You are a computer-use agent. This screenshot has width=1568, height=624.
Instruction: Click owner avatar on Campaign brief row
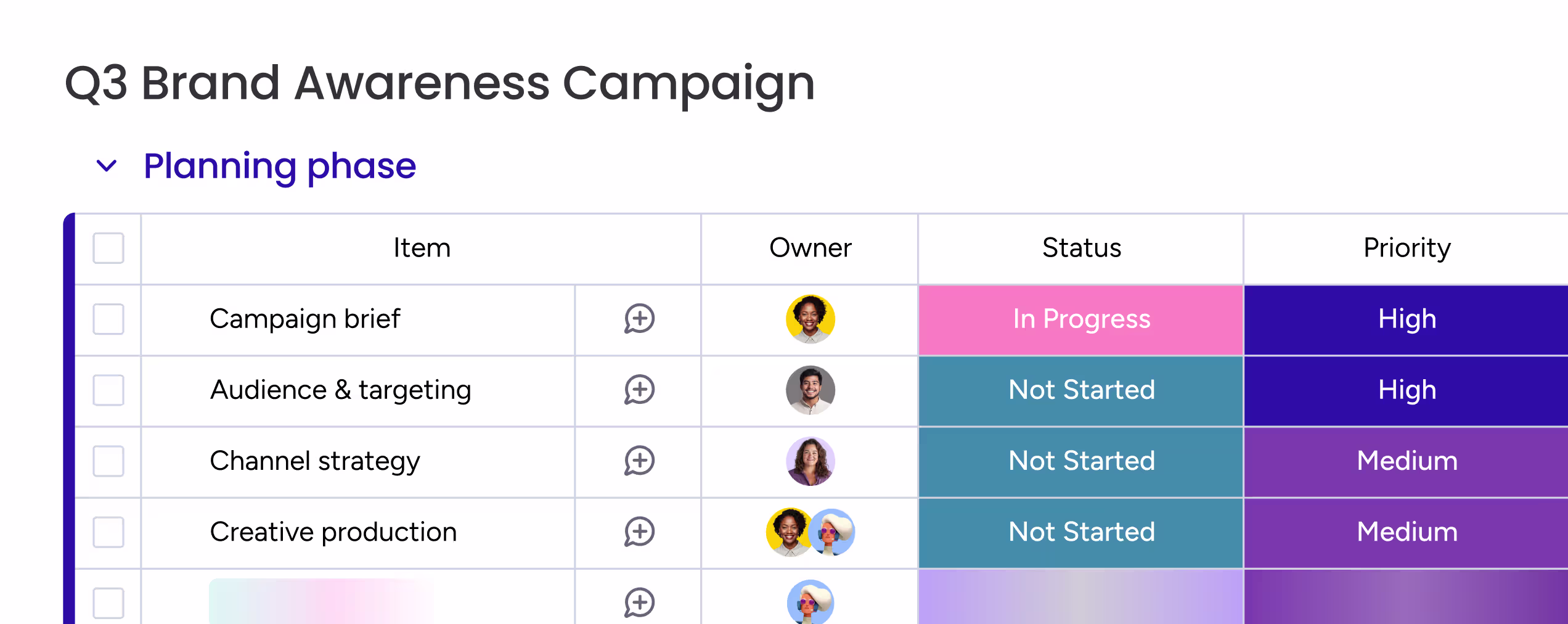[x=811, y=319]
